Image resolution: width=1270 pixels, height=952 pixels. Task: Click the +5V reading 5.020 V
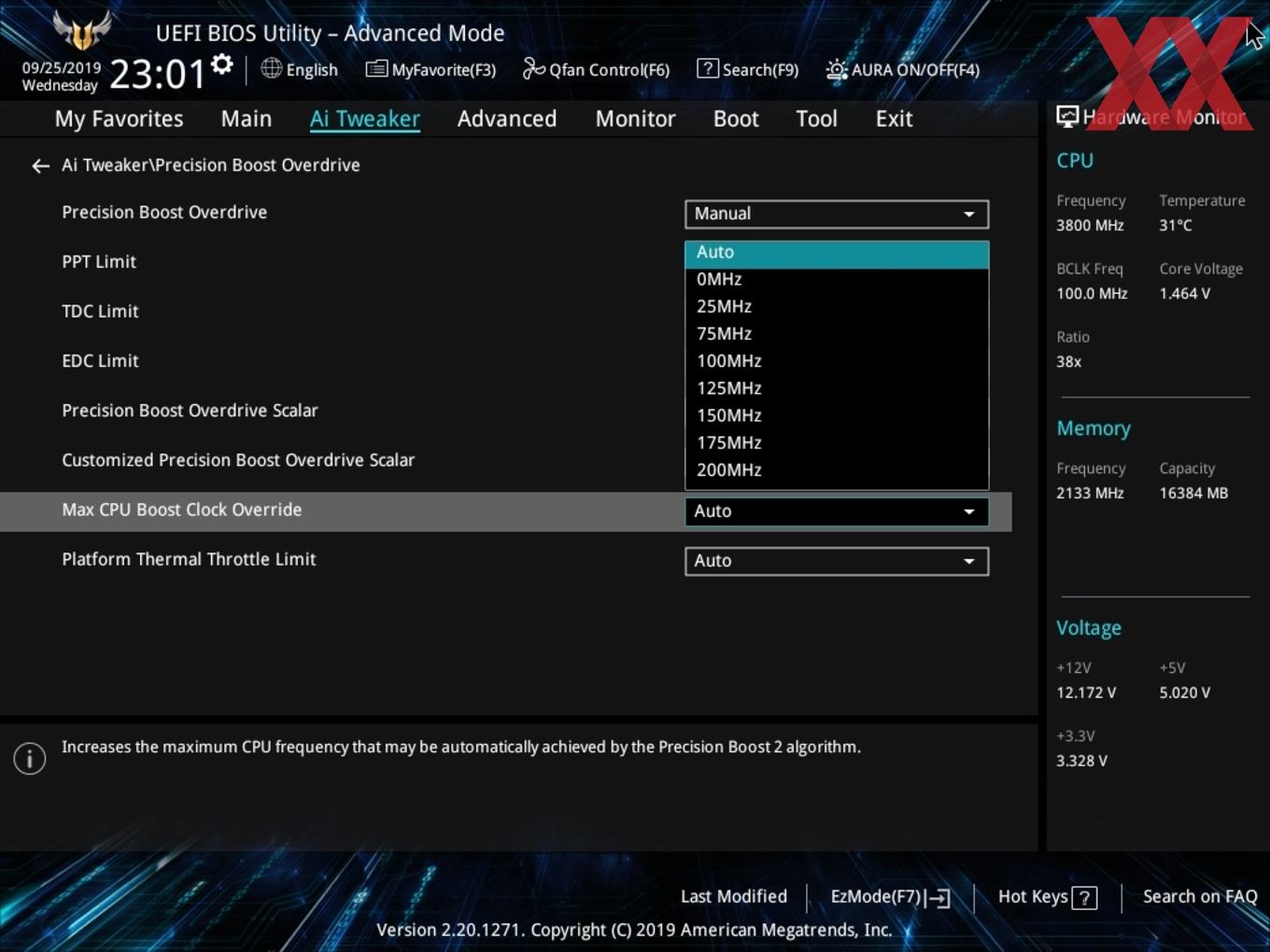point(1185,693)
